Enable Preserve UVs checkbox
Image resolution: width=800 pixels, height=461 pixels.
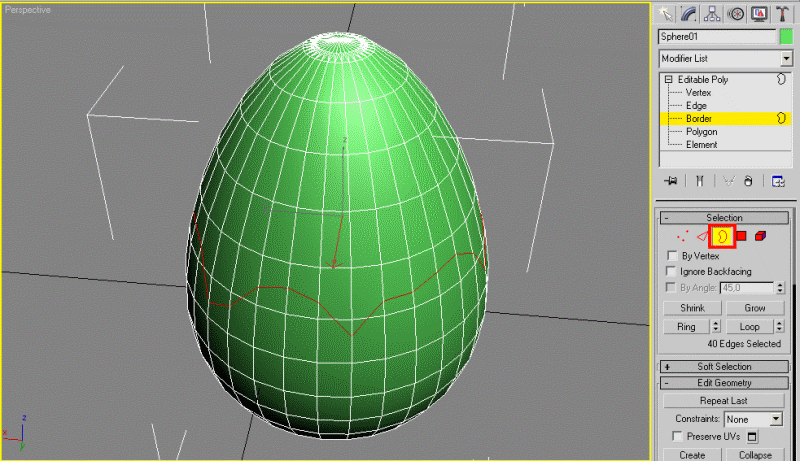(677, 436)
